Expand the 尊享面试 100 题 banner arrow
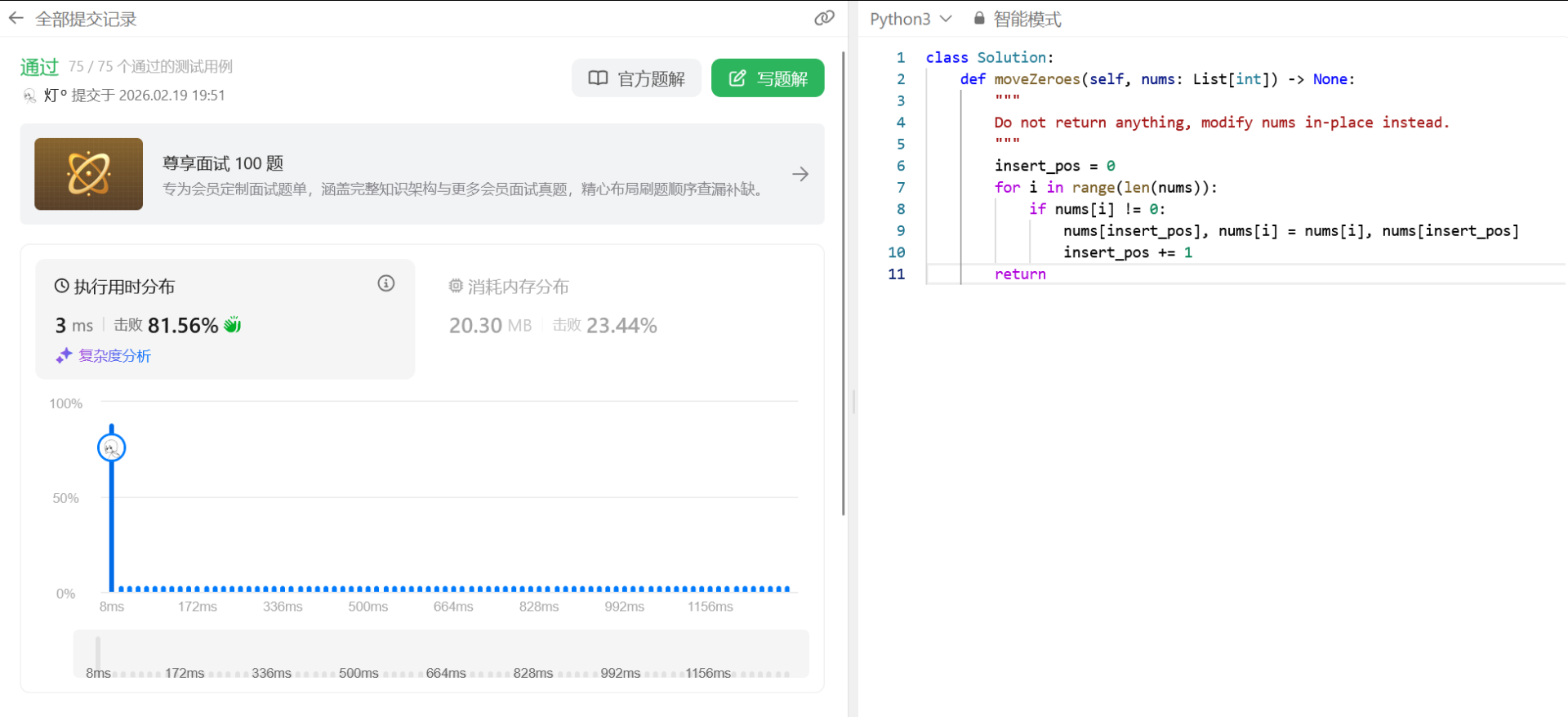 click(x=800, y=174)
